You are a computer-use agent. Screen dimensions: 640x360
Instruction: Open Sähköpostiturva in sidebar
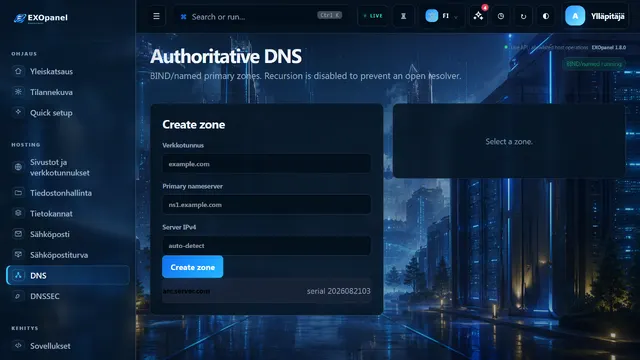(x=68, y=255)
